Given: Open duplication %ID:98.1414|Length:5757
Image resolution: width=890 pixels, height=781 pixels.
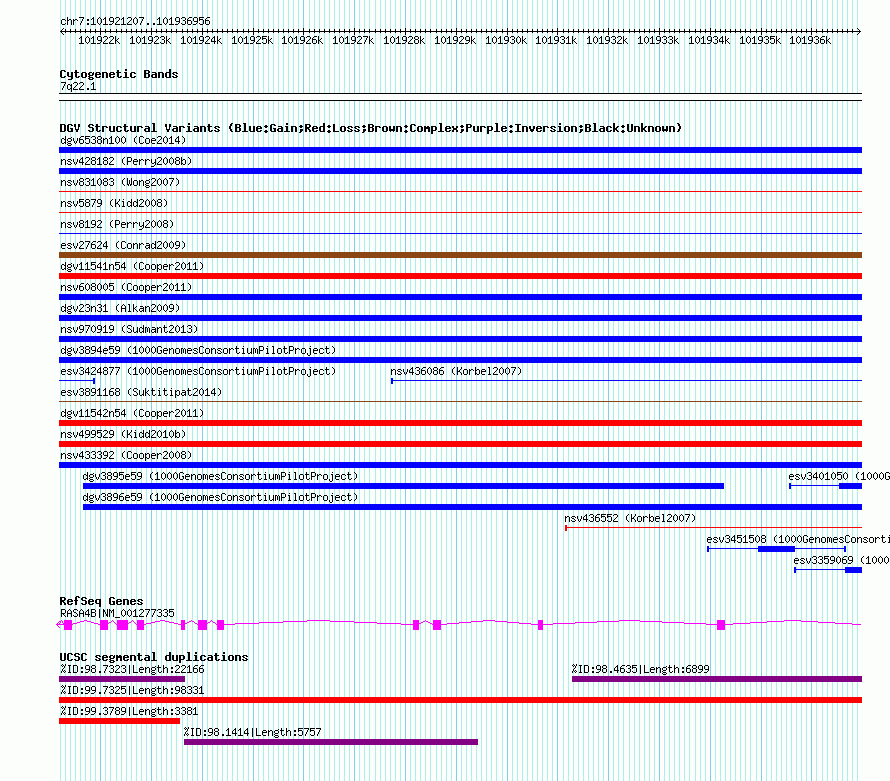Looking at the screenshot, I should pyautogui.click(x=253, y=733).
